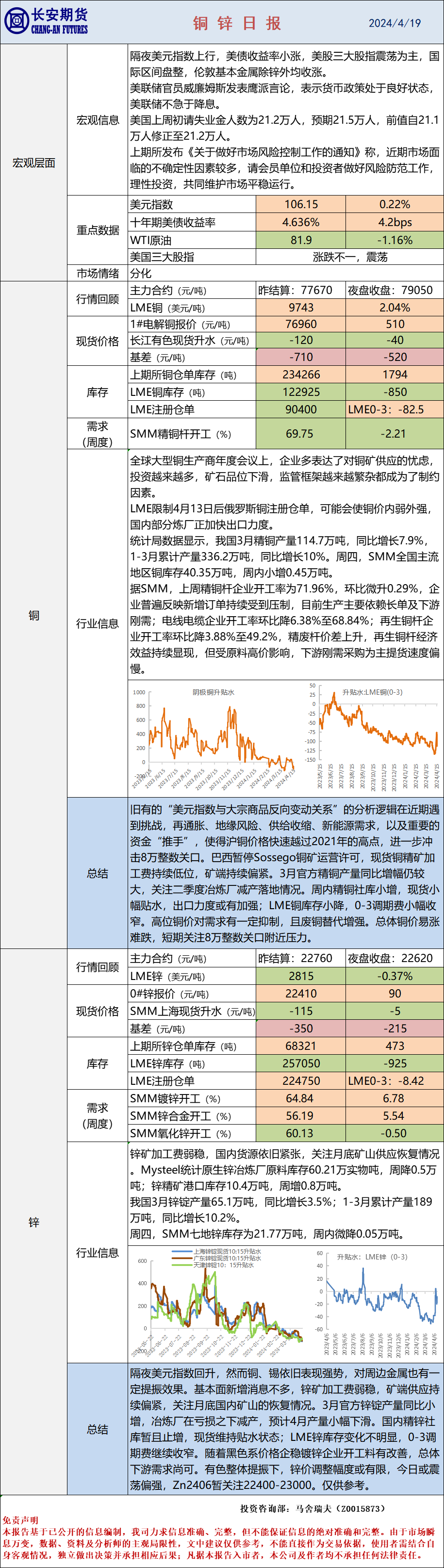Click the 免责声明 heading
This screenshot has width=444, height=1568.
pos(21,1520)
